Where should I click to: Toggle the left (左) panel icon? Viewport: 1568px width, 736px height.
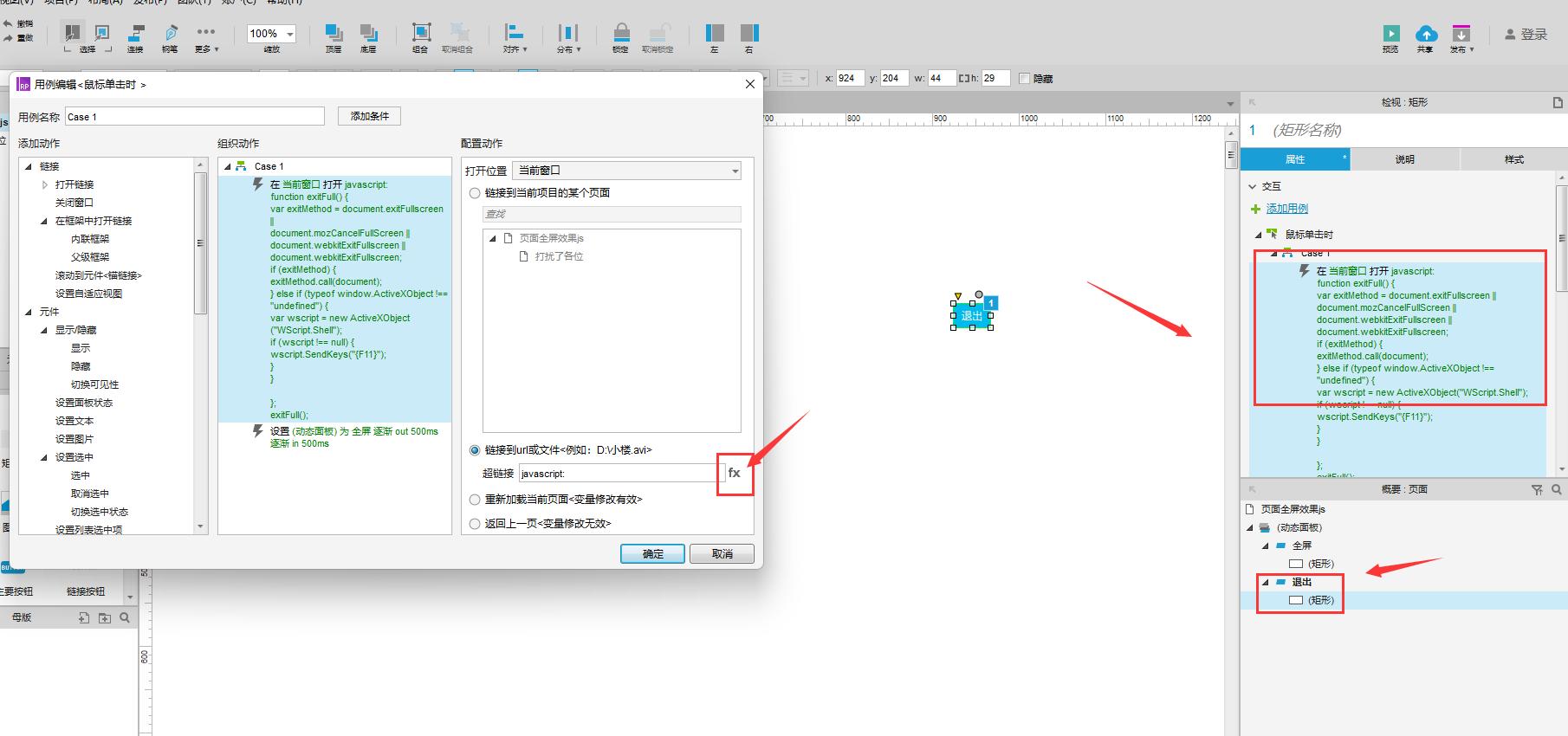[x=715, y=33]
